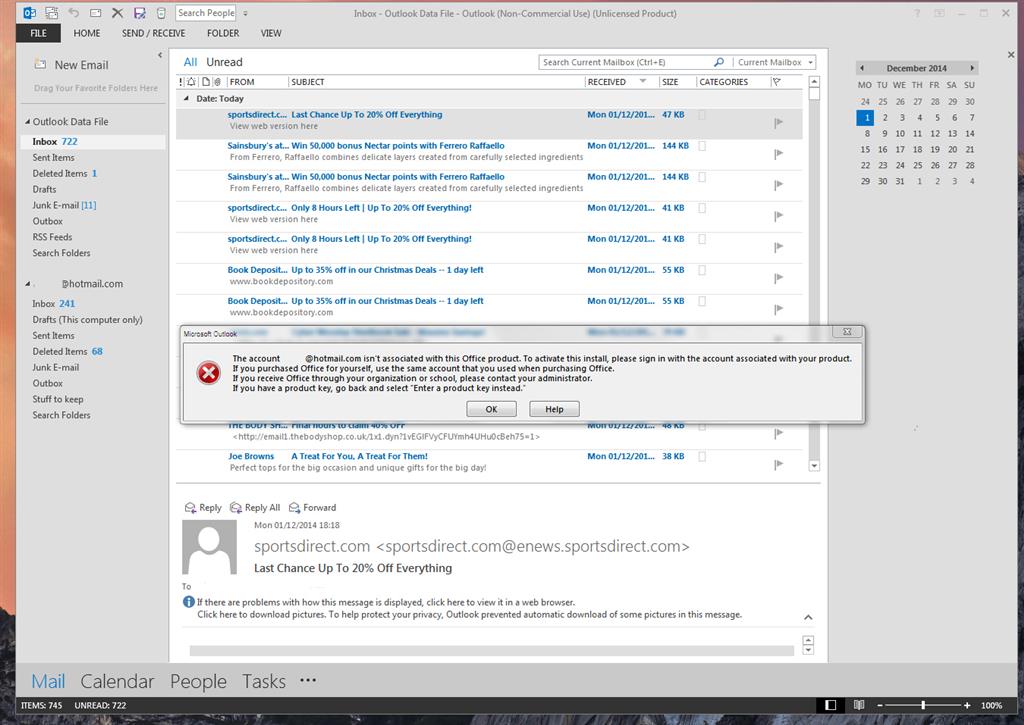Open the Current Mailbox scope dropdown
This screenshot has width=1024, height=725.
tap(810, 63)
